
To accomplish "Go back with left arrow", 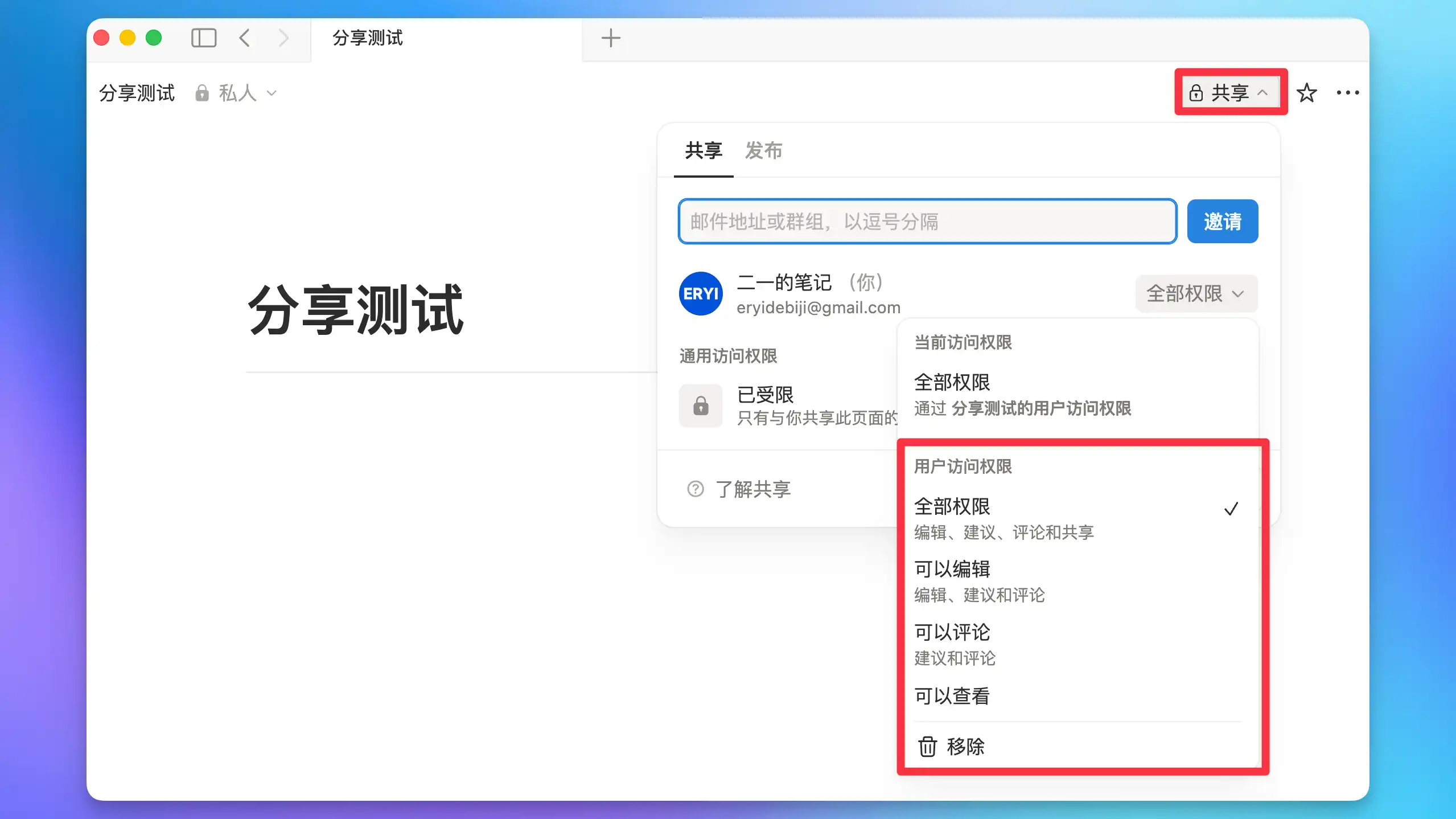I will [x=245, y=38].
